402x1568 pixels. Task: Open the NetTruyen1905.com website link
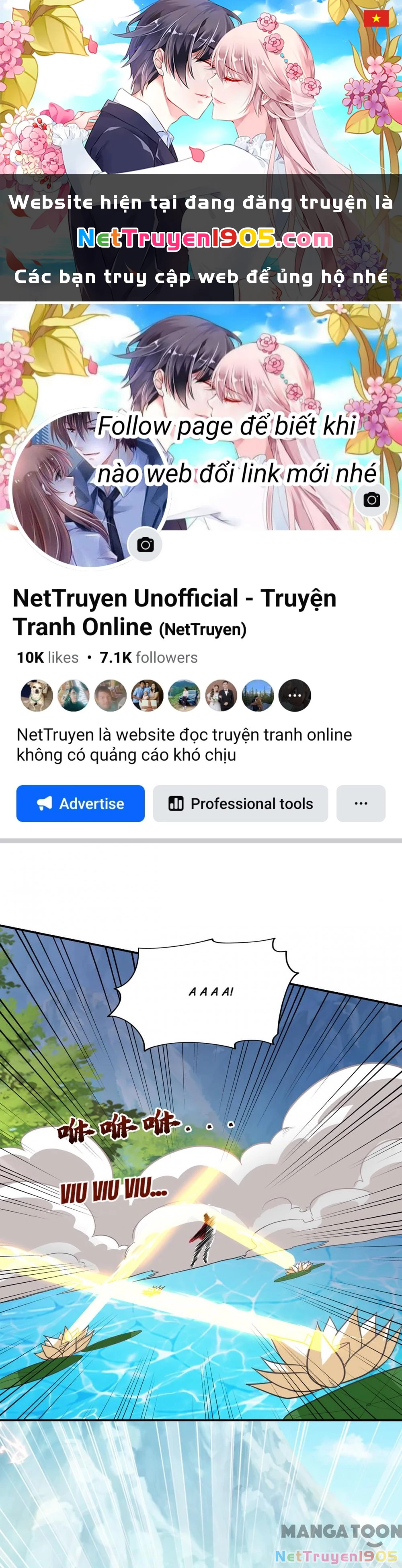[x=205, y=239]
